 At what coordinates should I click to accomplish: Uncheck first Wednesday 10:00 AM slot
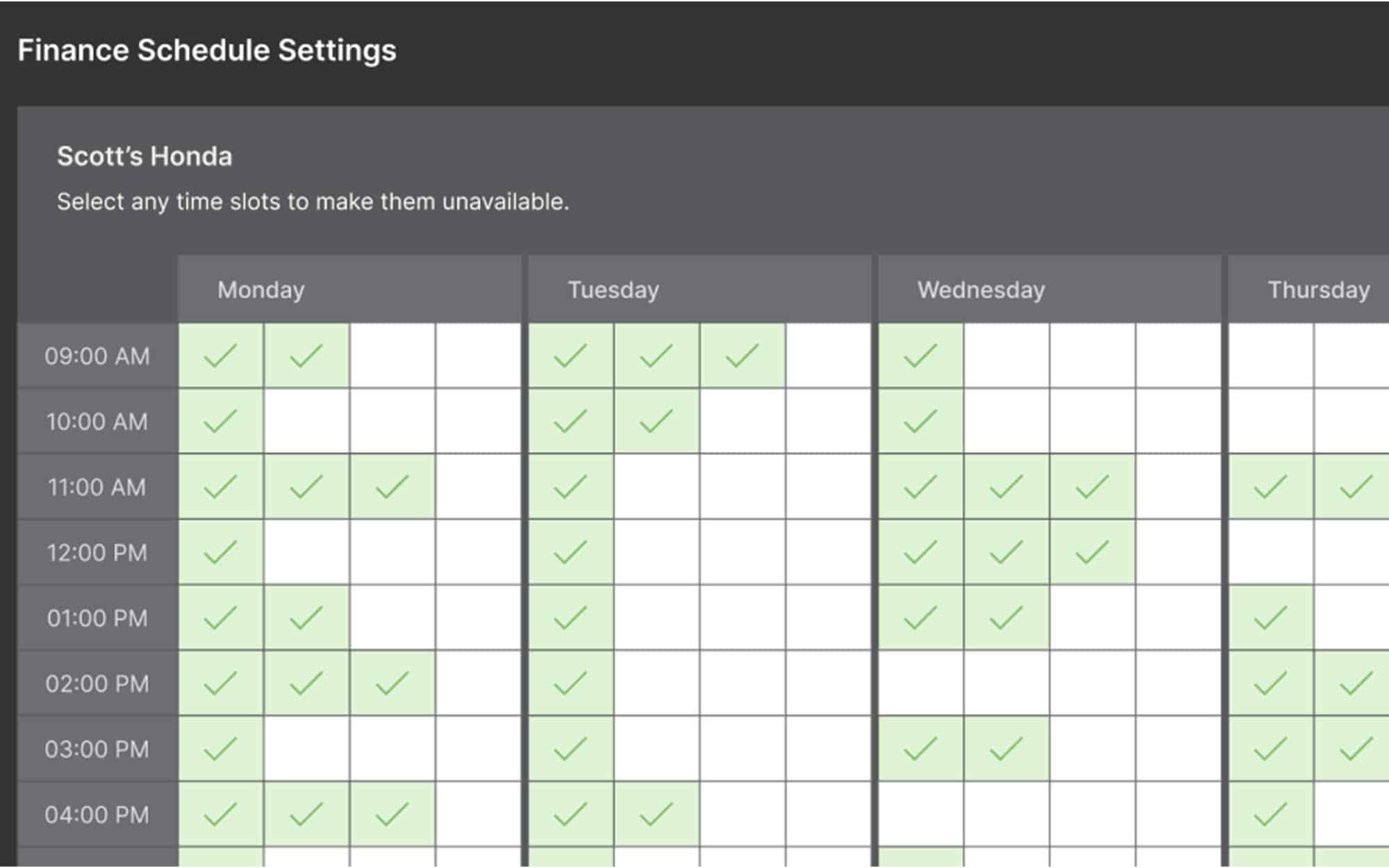point(921,421)
